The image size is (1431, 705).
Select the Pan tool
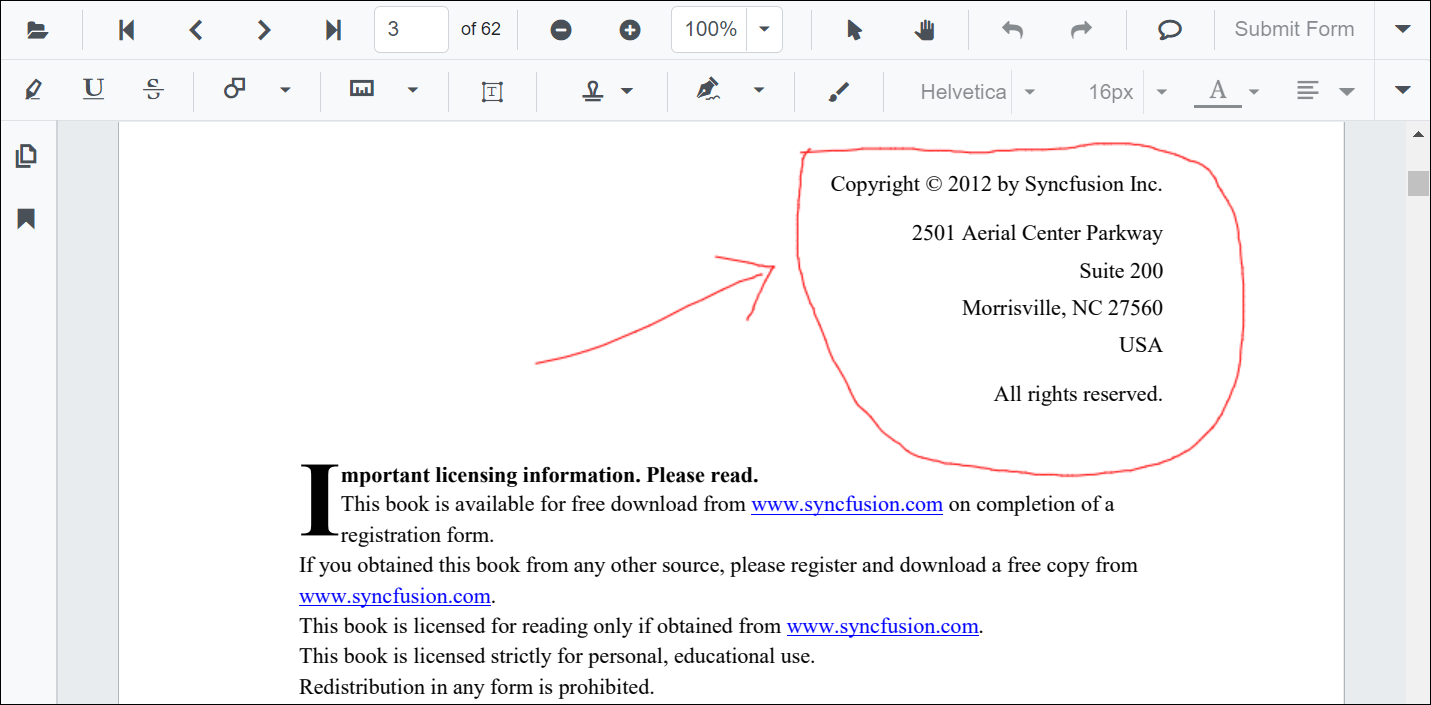pos(925,29)
